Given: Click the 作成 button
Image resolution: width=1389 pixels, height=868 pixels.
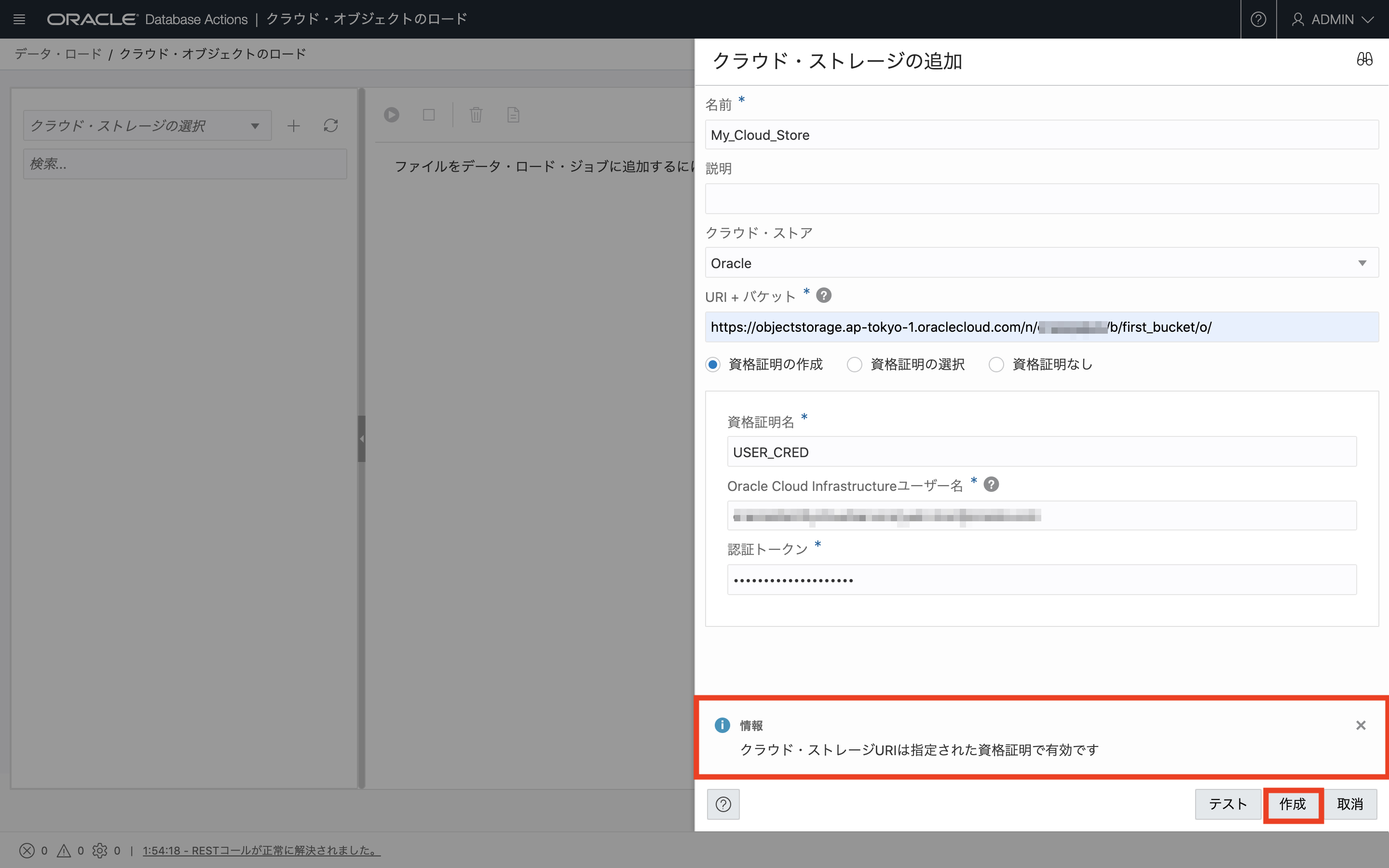Looking at the screenshot, I should (1293, 804).
